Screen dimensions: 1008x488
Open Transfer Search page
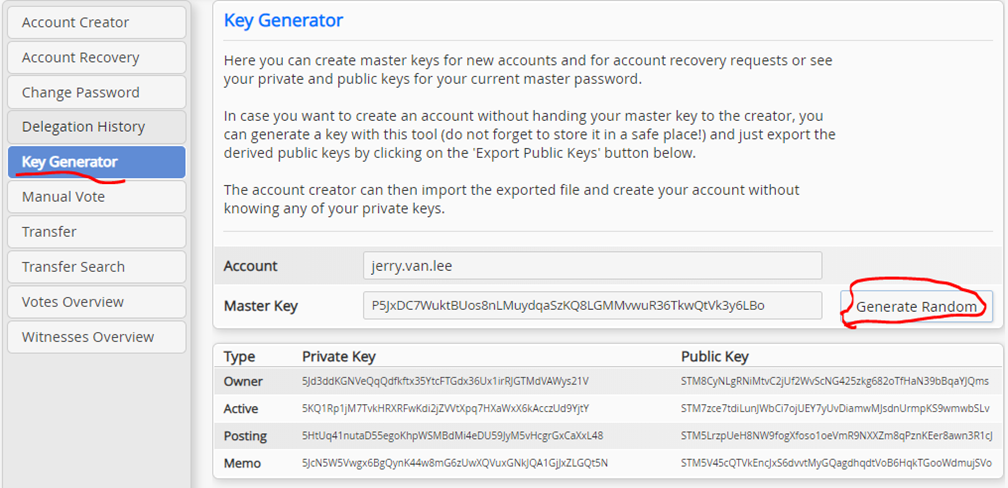96,267
